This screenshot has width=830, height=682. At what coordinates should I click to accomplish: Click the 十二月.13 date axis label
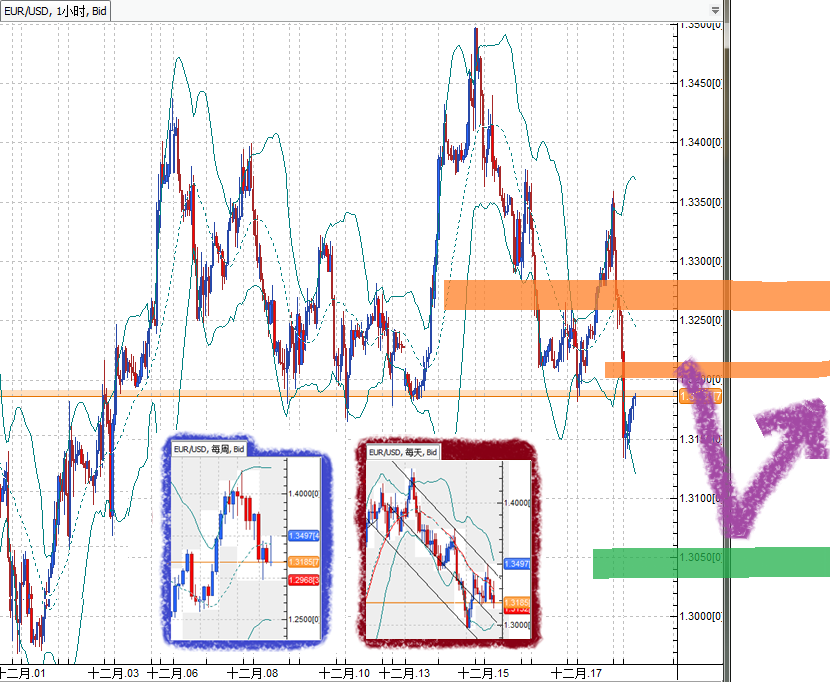coord(405,674)
